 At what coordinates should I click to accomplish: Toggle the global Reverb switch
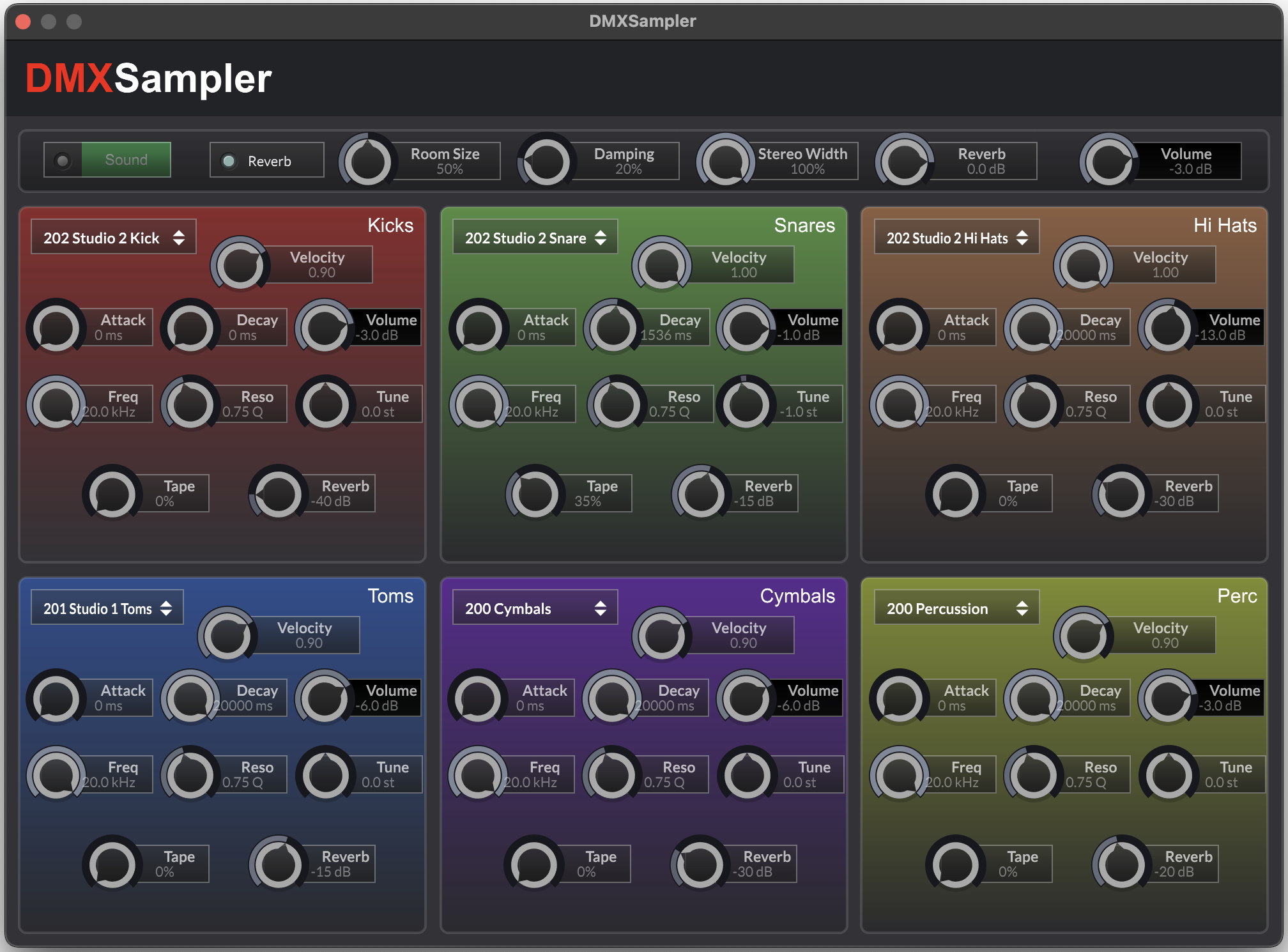coord(267,160)
